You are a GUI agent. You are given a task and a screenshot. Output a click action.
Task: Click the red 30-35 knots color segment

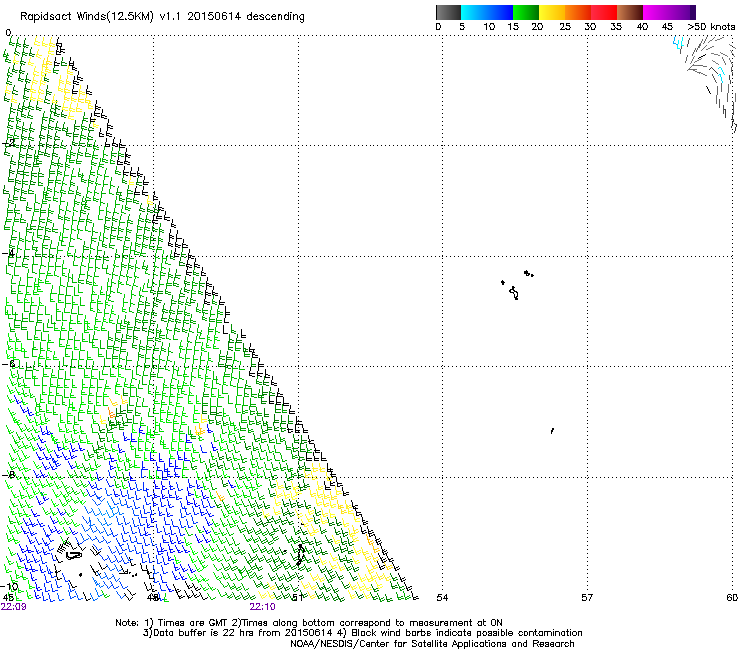(x=604, y=12)
